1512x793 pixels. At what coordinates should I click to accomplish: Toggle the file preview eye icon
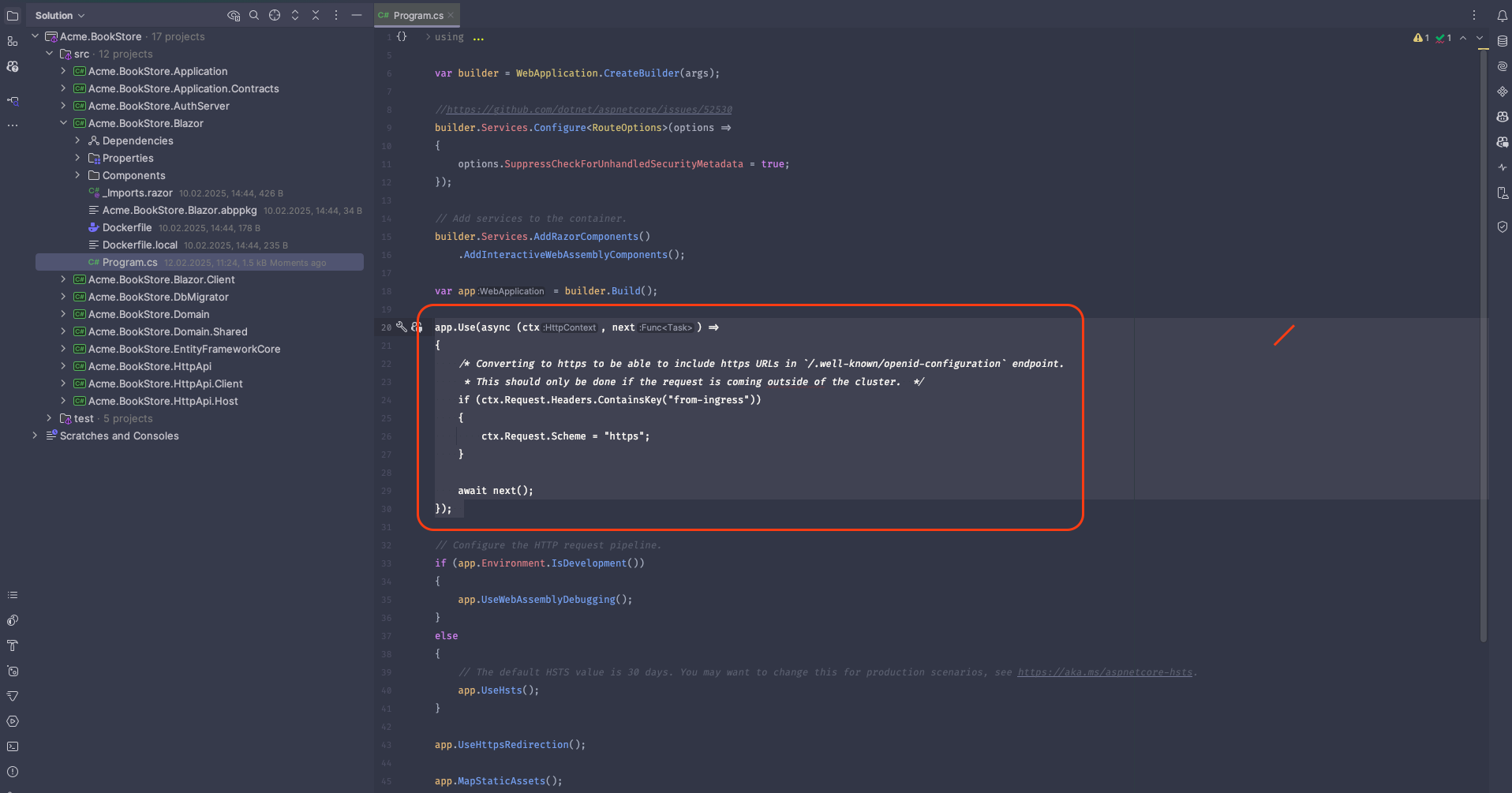coord(234,15)
